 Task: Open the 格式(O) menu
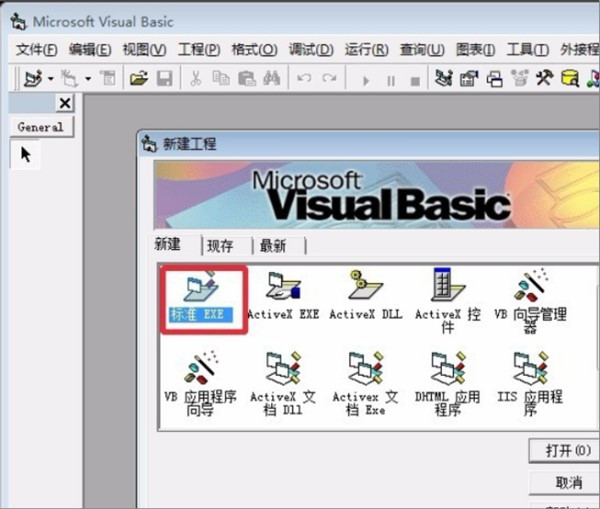[x=254, y=50]
